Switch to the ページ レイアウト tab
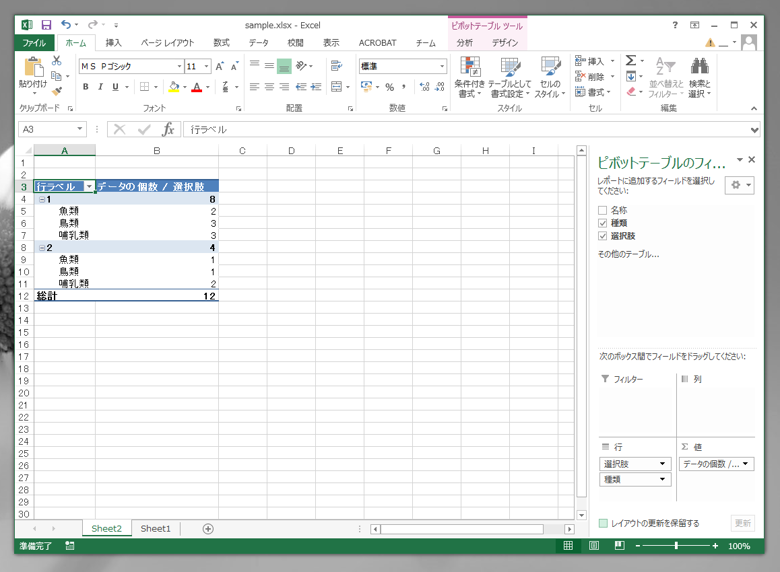Image resolution: width=780 pixels, height=572 pixels. (x=167, y=43)
